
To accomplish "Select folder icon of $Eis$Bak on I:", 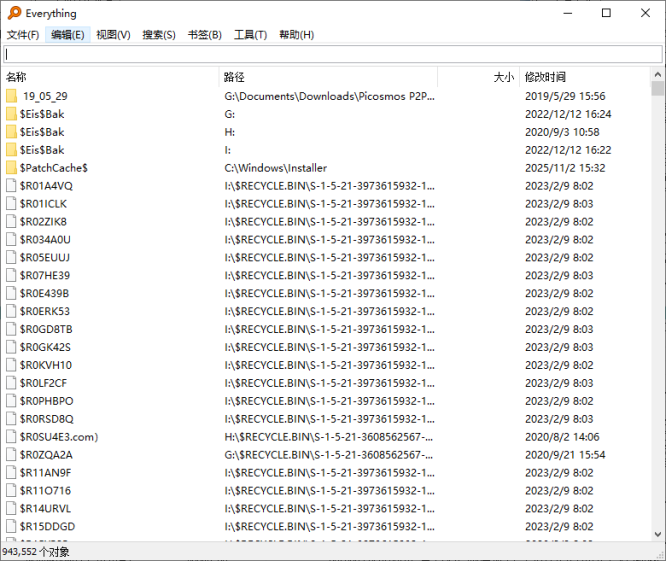I will pyautogui.click(x=11, y=150).
